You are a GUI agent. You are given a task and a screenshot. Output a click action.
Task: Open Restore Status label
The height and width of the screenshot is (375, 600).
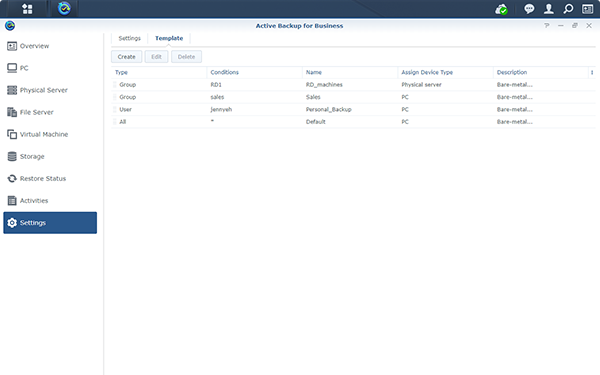pos(43,179)
